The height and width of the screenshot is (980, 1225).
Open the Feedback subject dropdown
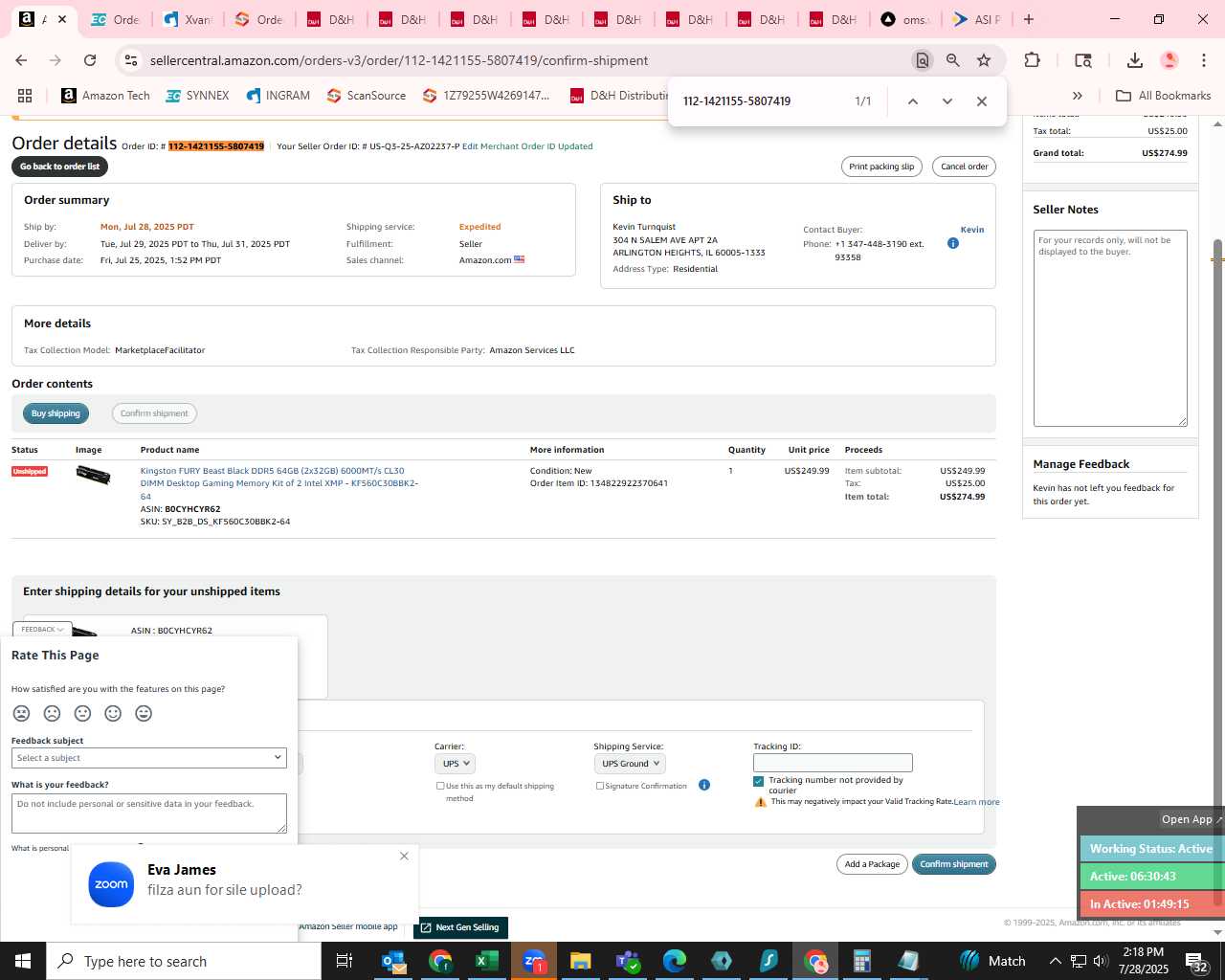point(149,757)
